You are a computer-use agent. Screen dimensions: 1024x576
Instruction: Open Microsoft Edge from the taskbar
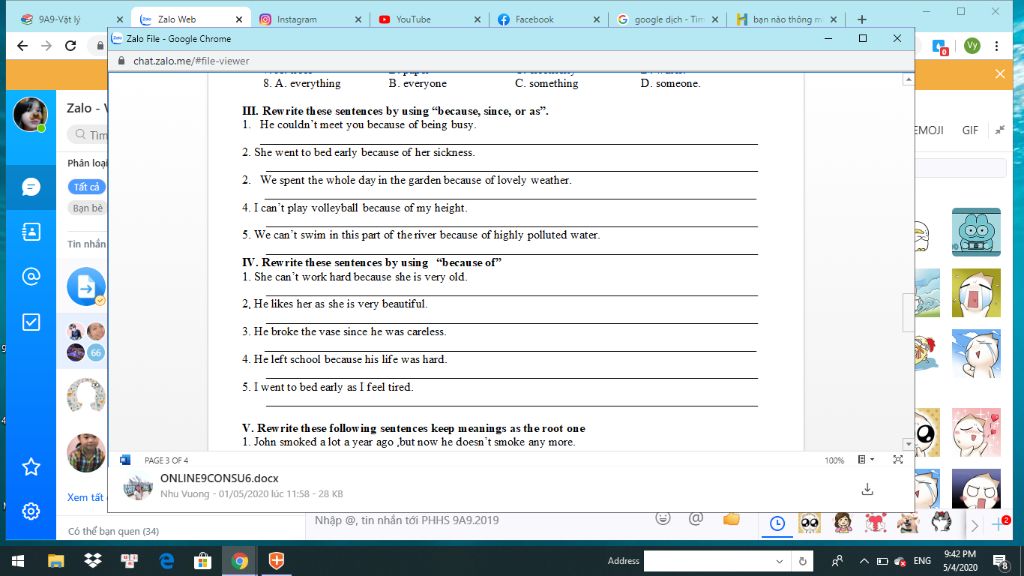pyautogui.click(x=167, y=561)
